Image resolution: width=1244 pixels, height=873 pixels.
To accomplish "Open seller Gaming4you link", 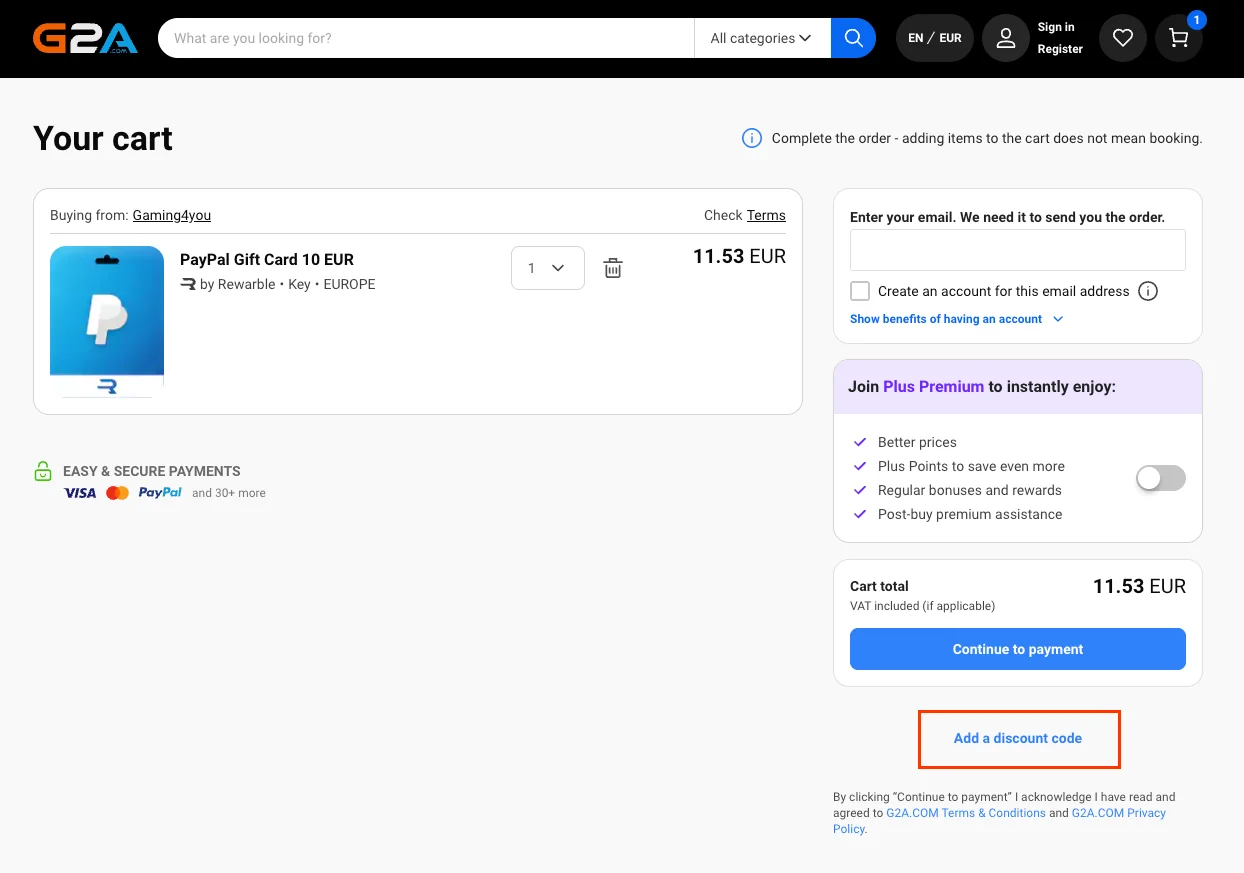I will coord(172,215).
